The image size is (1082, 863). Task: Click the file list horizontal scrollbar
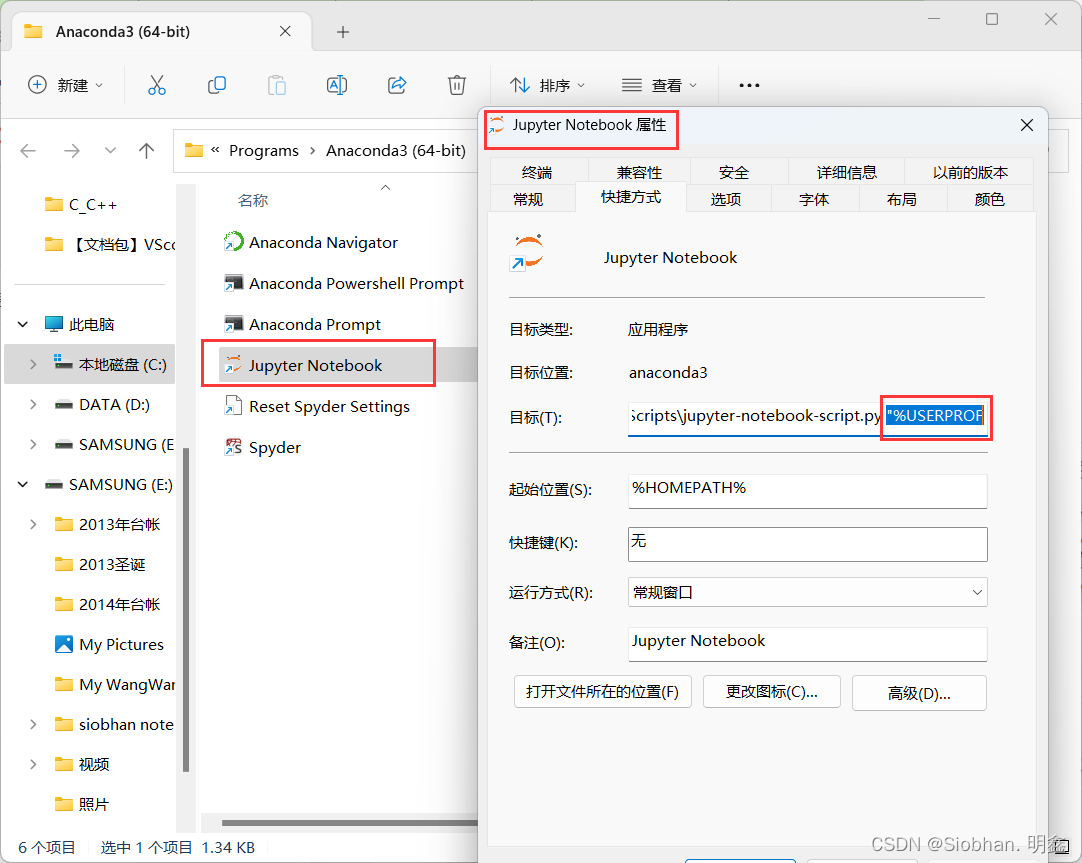point(349,822)
